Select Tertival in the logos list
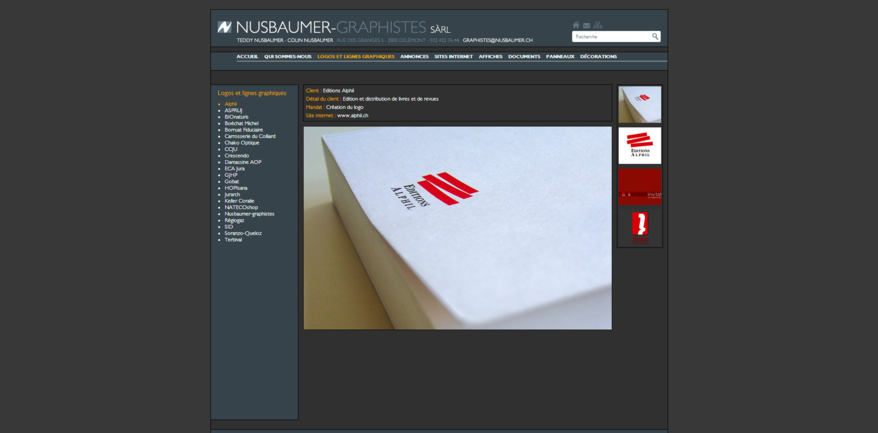Screen dimensions: 878x433 [233, 240]
